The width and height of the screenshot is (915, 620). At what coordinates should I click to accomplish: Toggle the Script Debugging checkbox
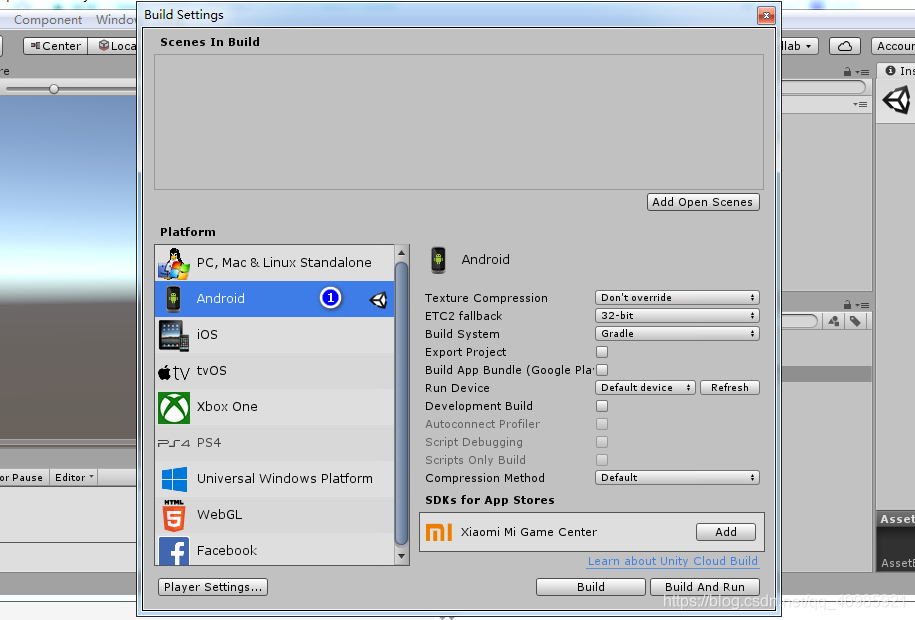click(602, 442)
